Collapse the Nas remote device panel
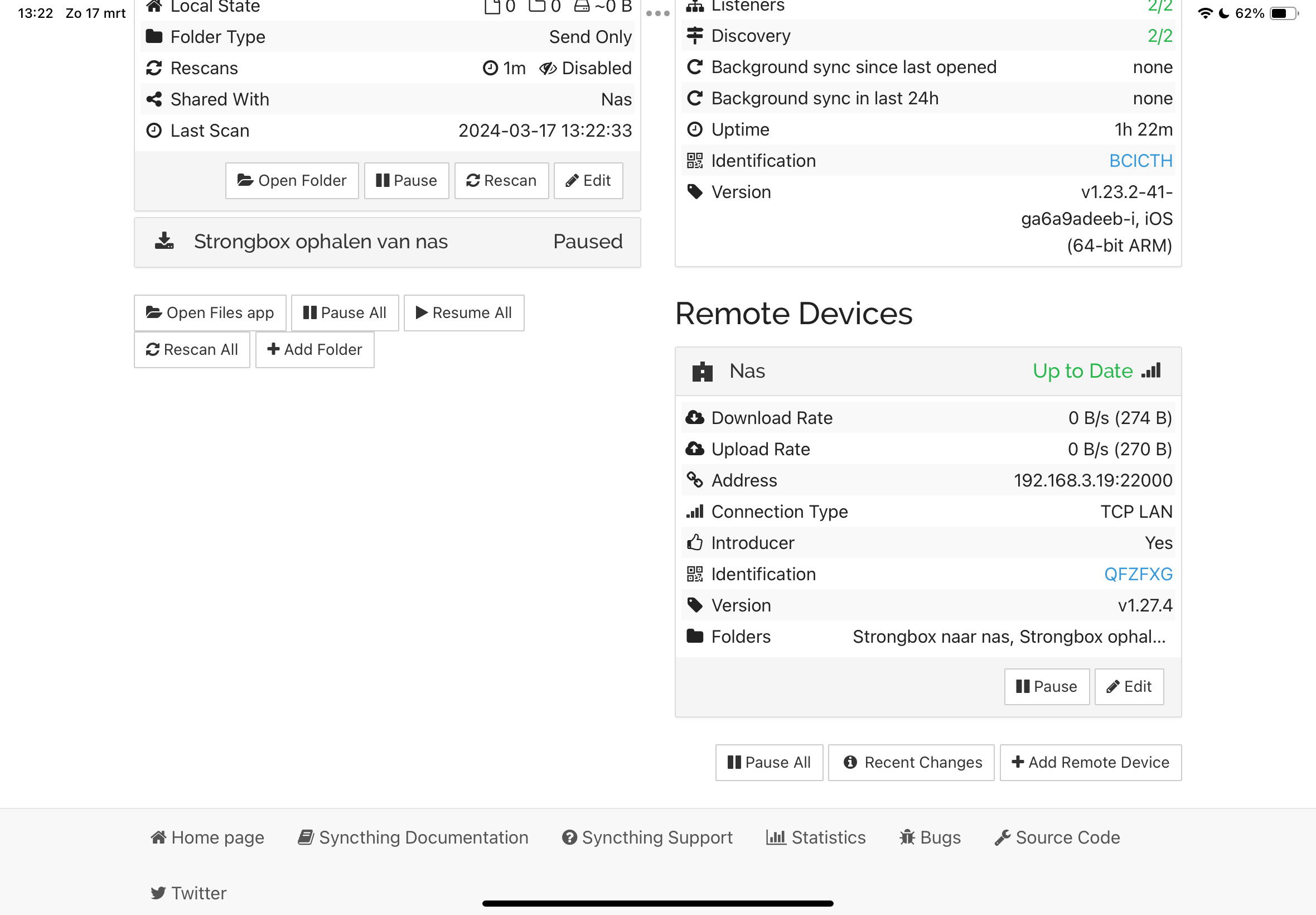This screenshot has height=915, width=1316. click(x=928, y=372)
